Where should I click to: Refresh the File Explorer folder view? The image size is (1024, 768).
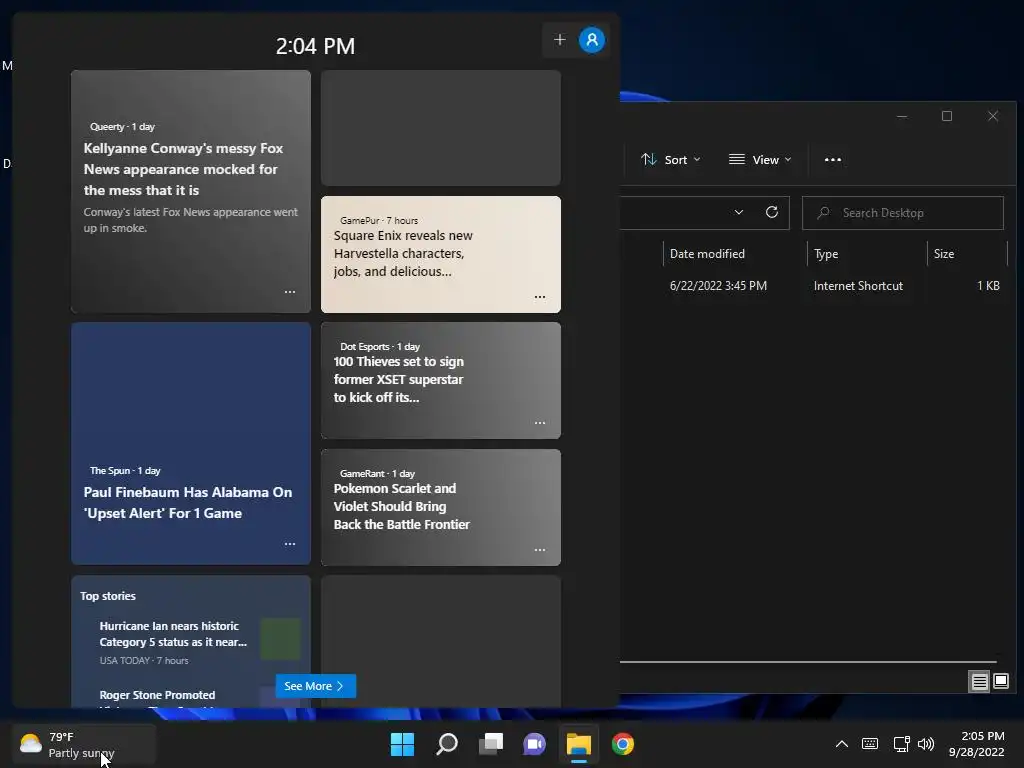point(772,212)
